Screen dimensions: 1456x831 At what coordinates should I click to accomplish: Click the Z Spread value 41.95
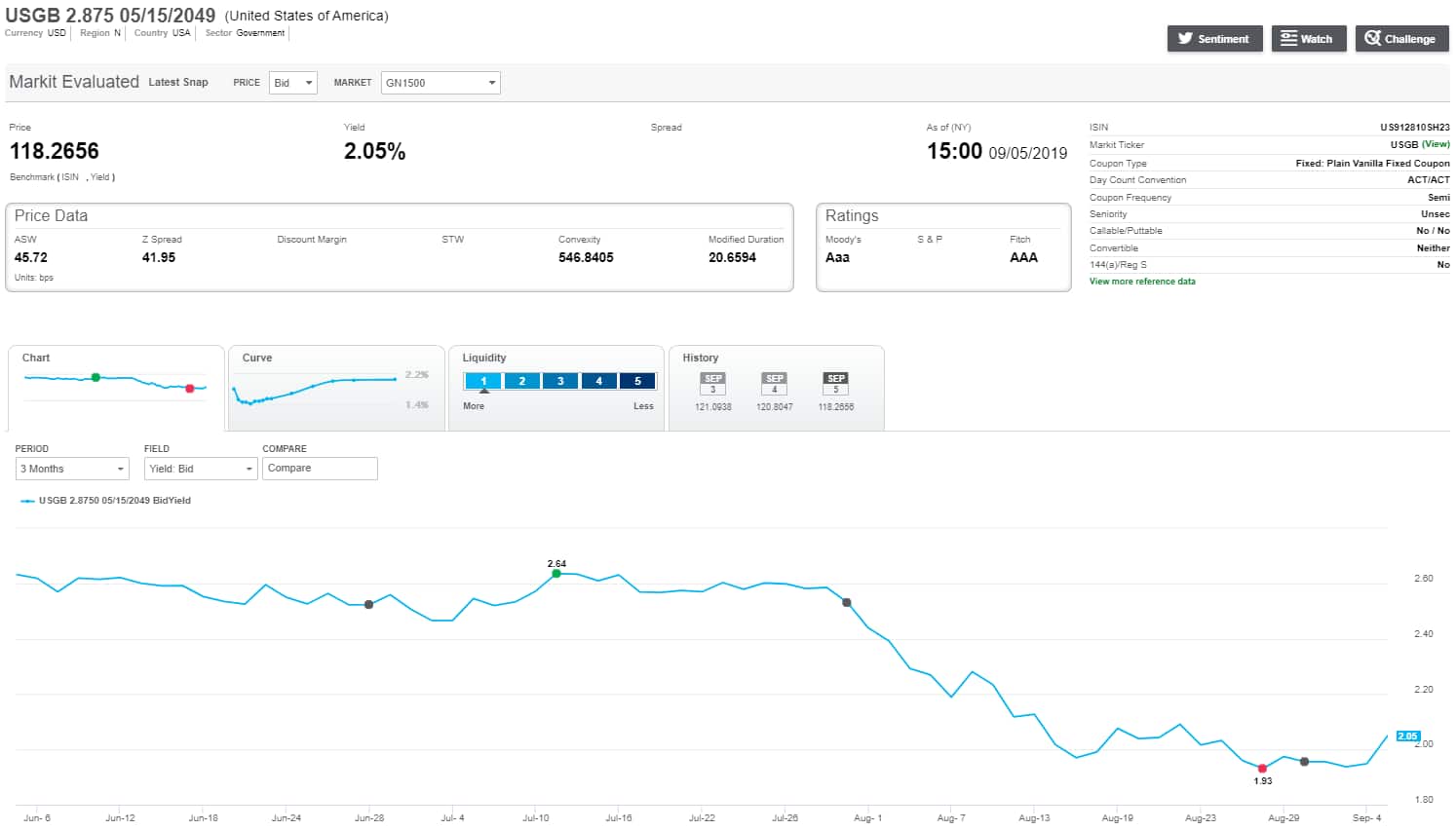159,257
